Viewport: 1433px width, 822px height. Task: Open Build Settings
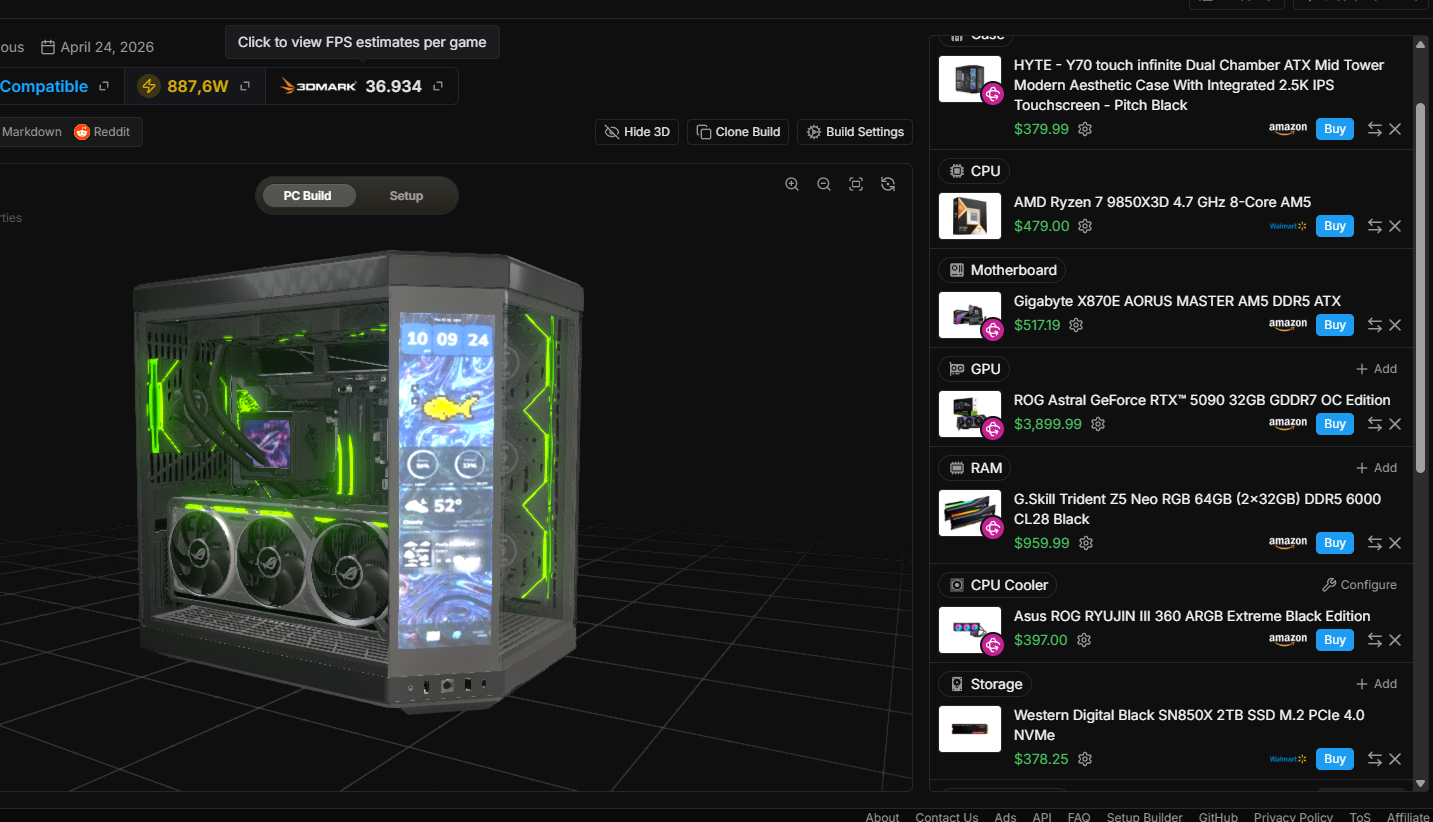click(x=855, y=132)
